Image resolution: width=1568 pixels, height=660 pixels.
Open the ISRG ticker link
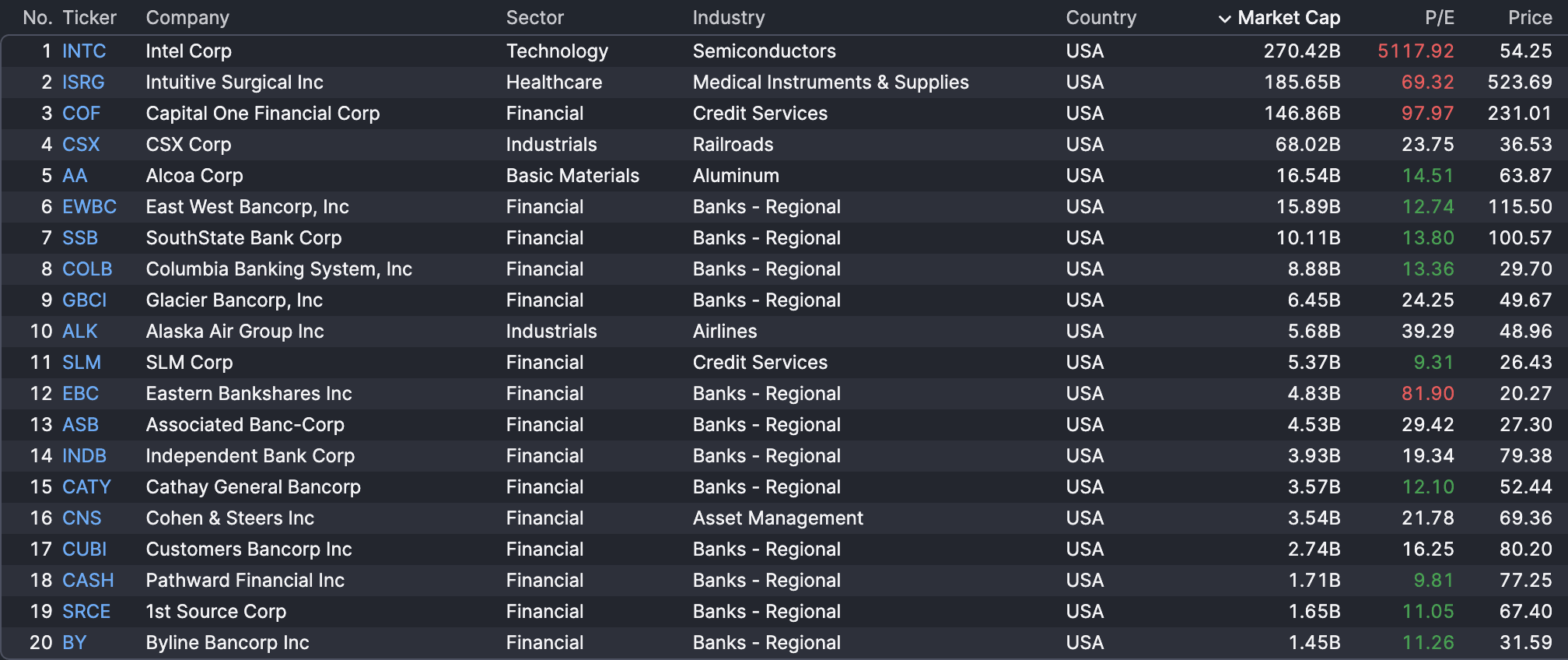pos(83,82)
